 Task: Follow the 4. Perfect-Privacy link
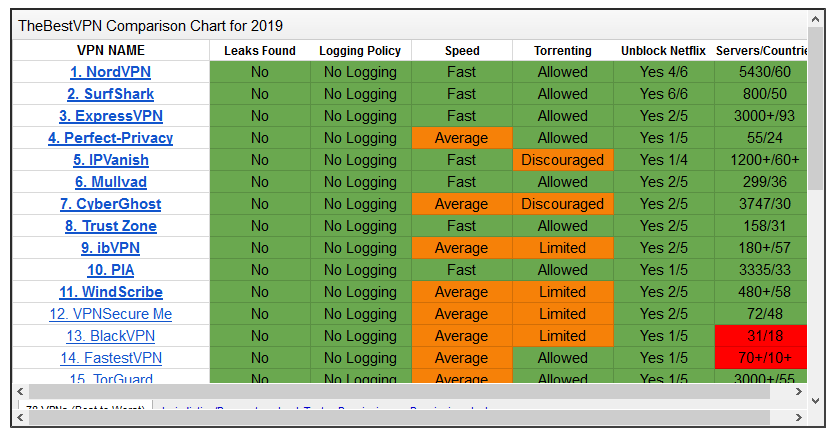(x=111, y=138)
